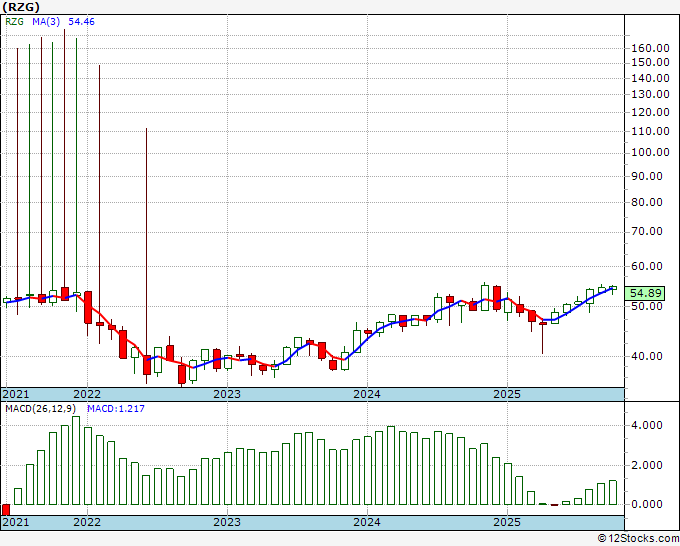Click the MACD(26,12,9) indicator label

(41, 409)
